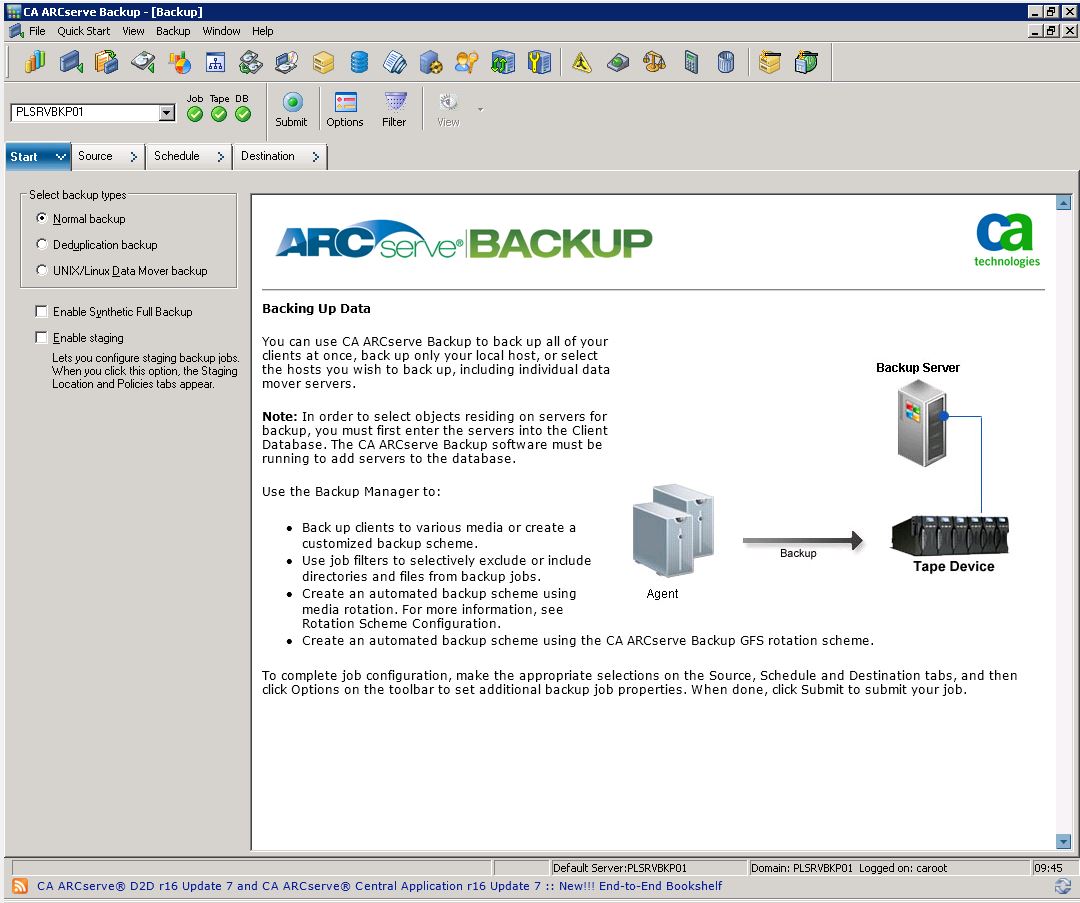Viewport: 1080px width, 903px height.
Task: Click the bar chart icon in the navigation toolbar
Action: pyautogui.click(x=35, y=62)
